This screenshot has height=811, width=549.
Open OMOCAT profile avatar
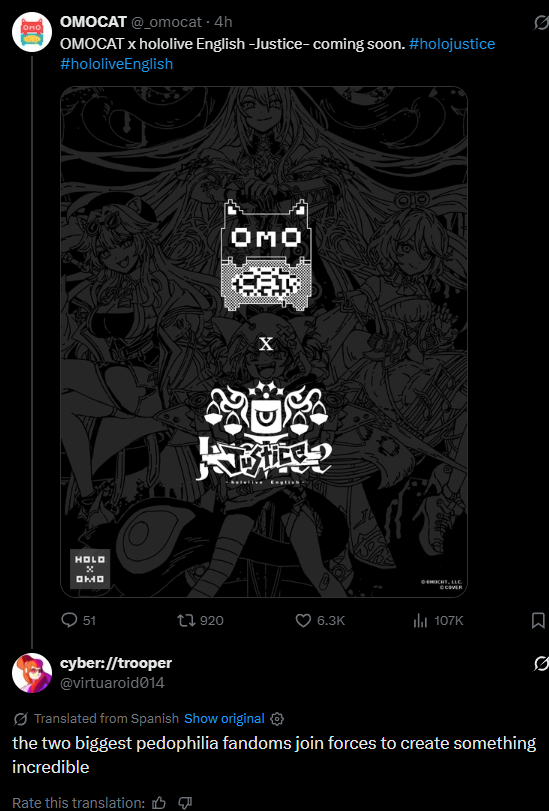tap(32, 32)
